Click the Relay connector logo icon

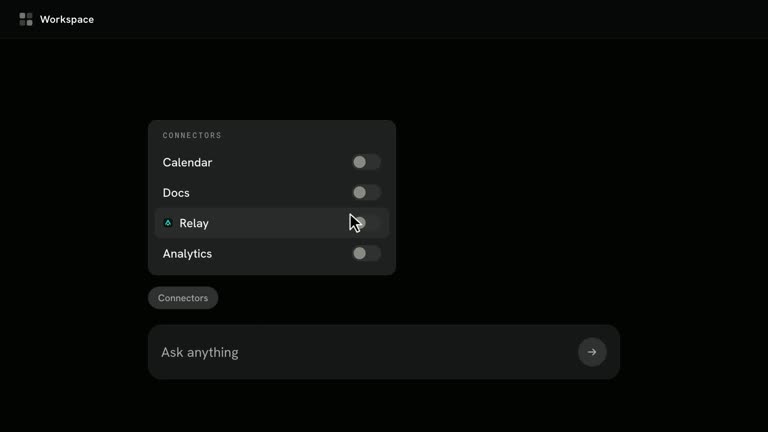[168, 223]
